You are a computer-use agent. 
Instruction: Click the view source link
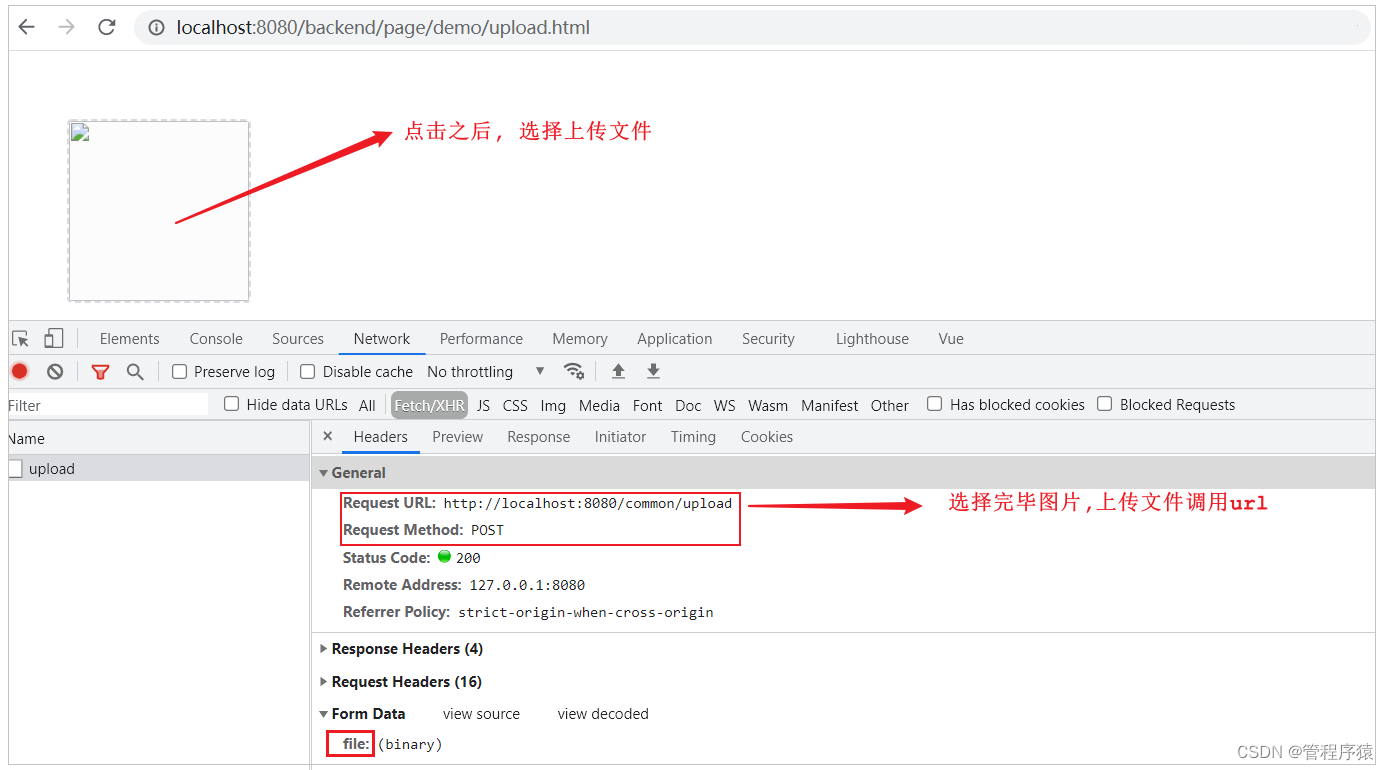pyautogui.click(x=482, y=714)
